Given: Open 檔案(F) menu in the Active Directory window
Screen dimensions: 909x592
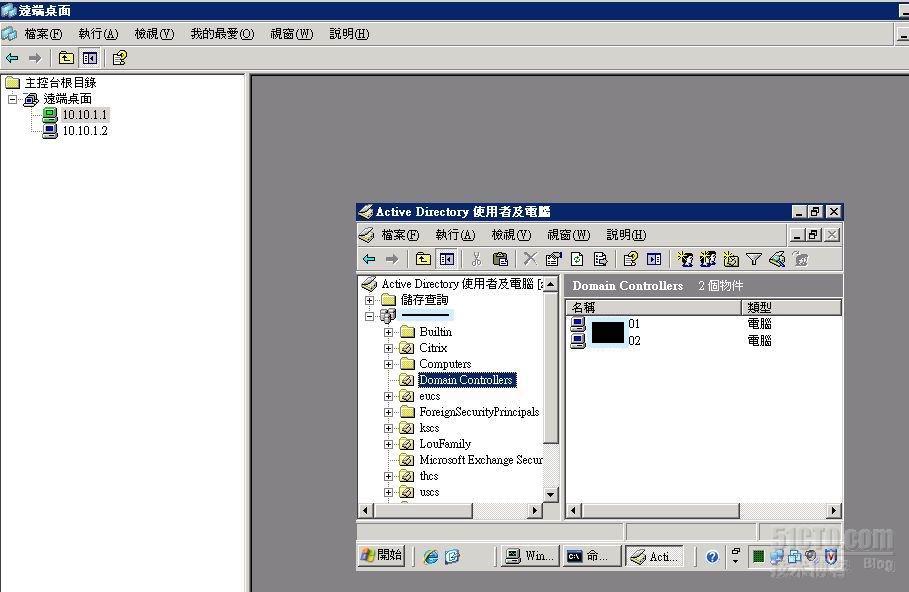Looking at the screenshot, I should (x=400, y=235).
